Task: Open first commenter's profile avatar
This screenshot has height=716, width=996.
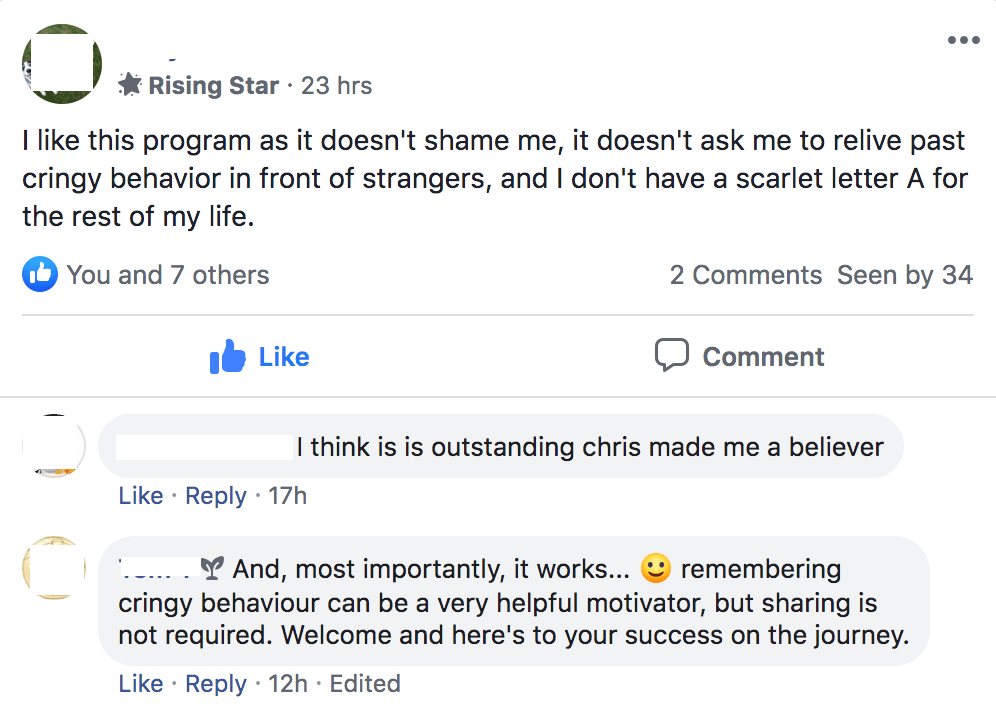Action: point(54,445)
